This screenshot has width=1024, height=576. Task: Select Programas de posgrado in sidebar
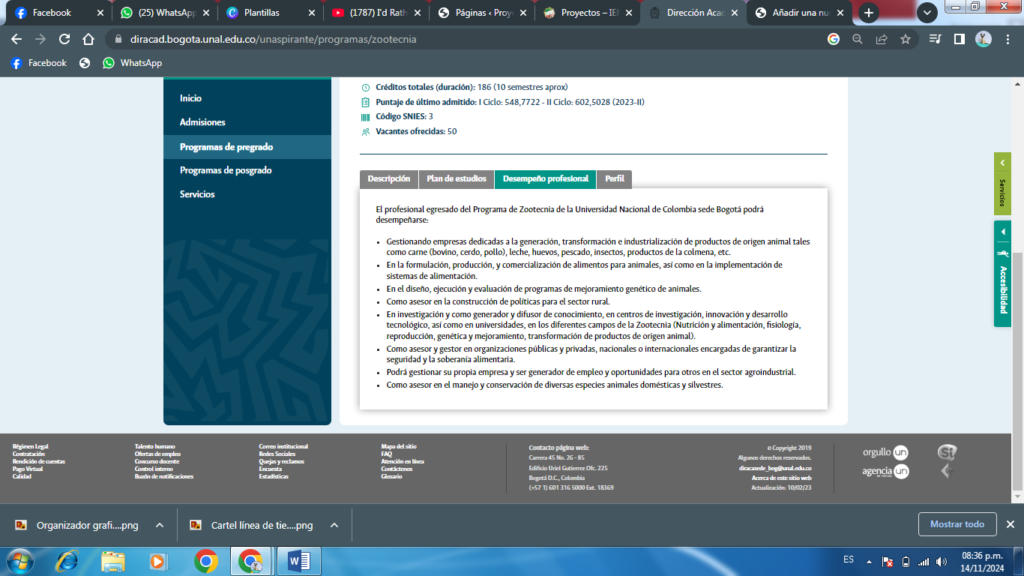225,171
